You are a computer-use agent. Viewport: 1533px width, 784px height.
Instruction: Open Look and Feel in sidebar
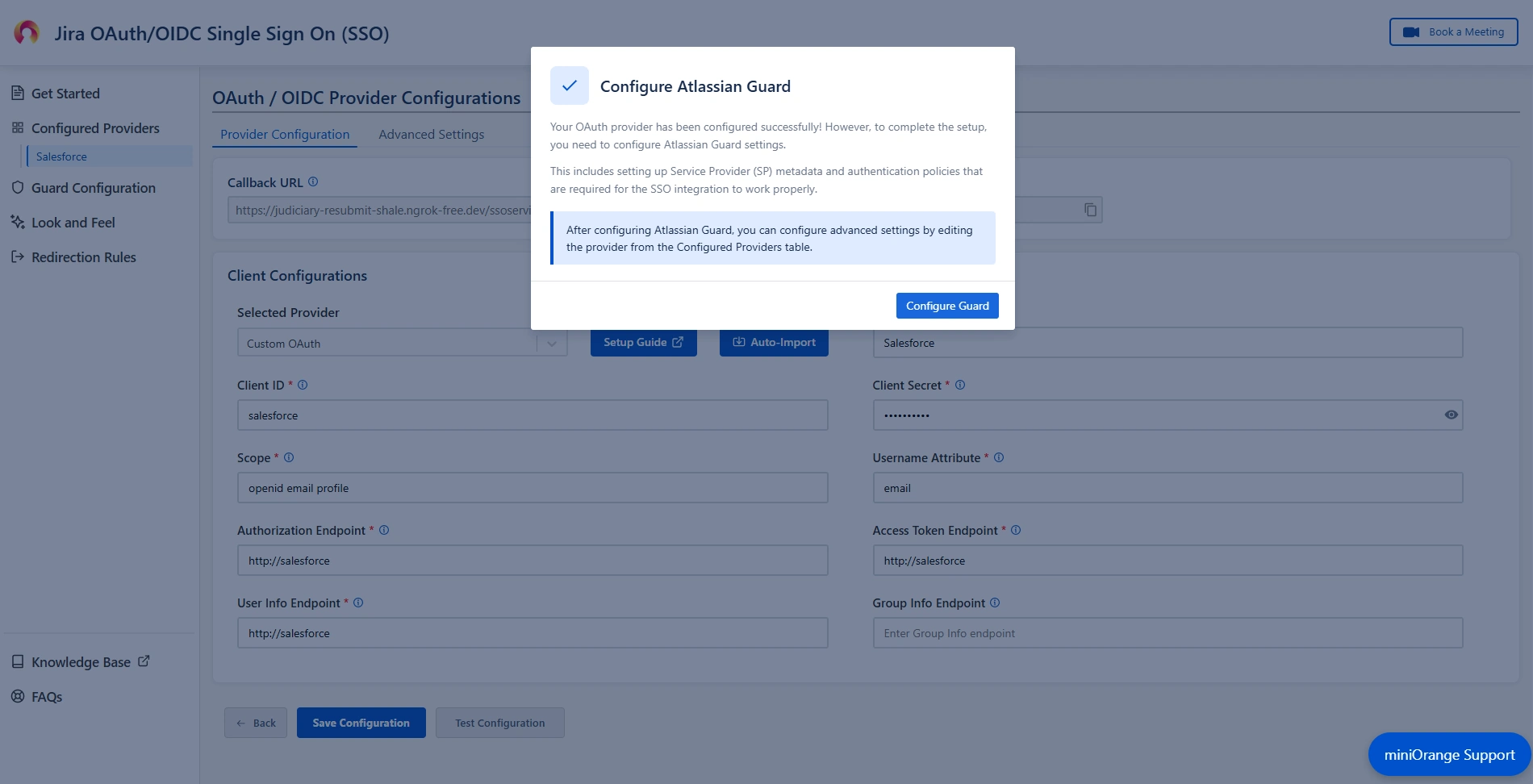point(73,223)
